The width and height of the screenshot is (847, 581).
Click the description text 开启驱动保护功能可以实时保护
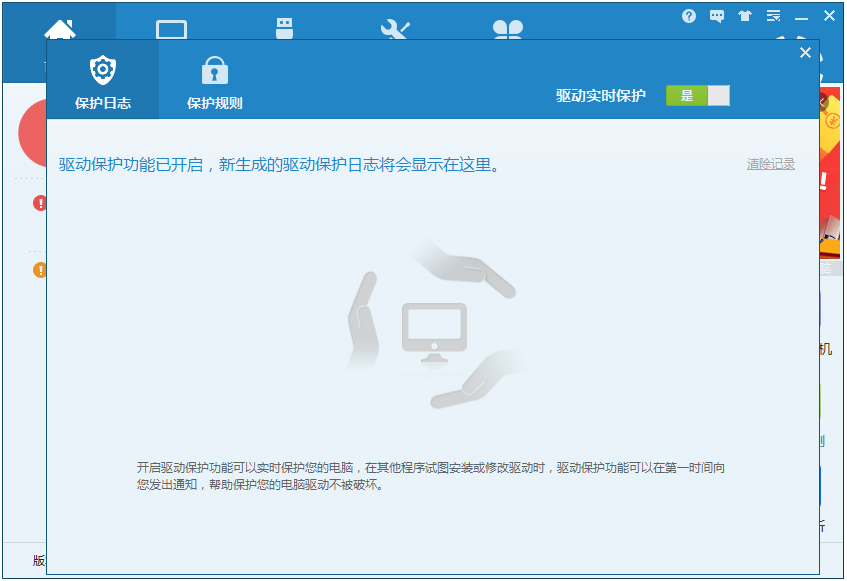pyautogui.click(x=431, y=476)
